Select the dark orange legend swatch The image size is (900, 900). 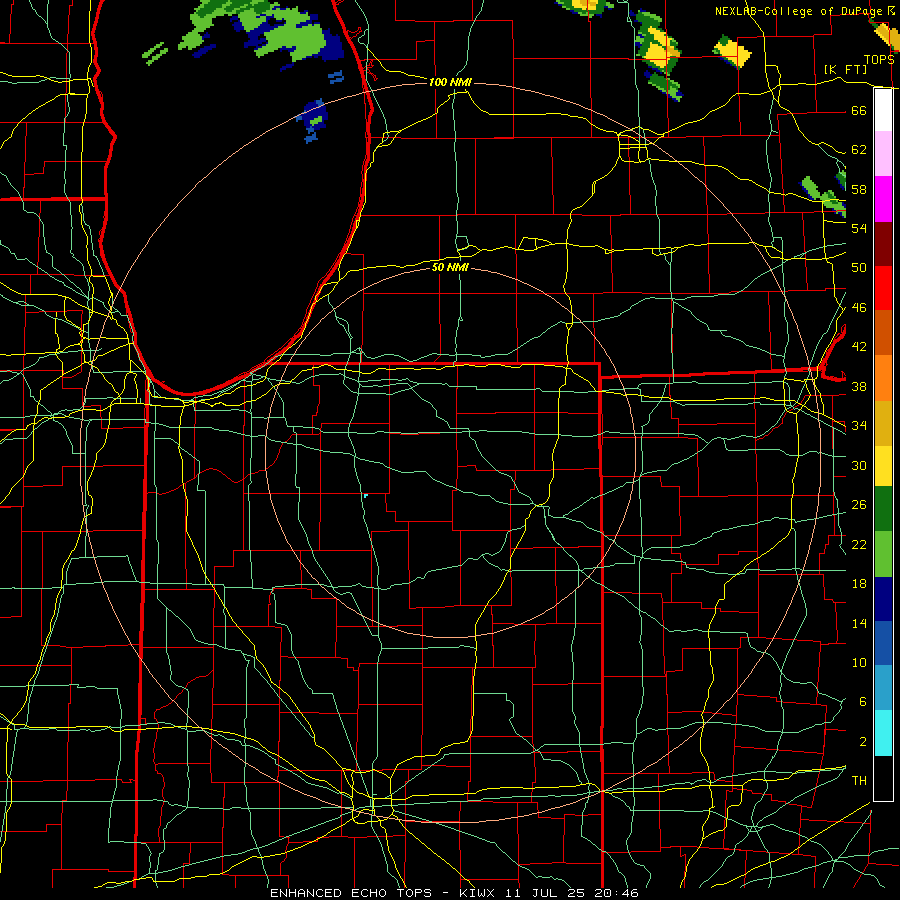click(x=883, y=333)
